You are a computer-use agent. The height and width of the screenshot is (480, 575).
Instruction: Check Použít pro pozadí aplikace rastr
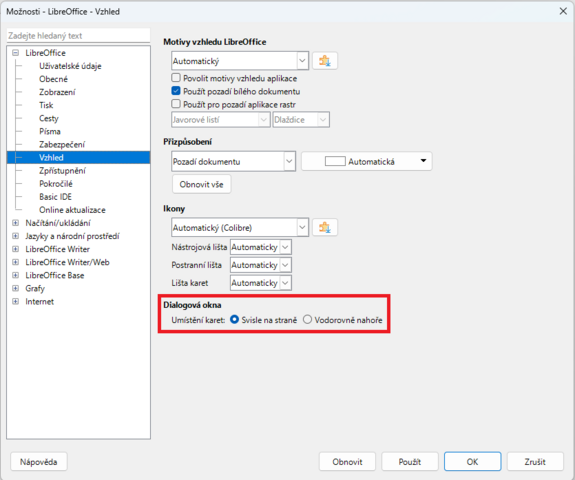pos(176,104)
